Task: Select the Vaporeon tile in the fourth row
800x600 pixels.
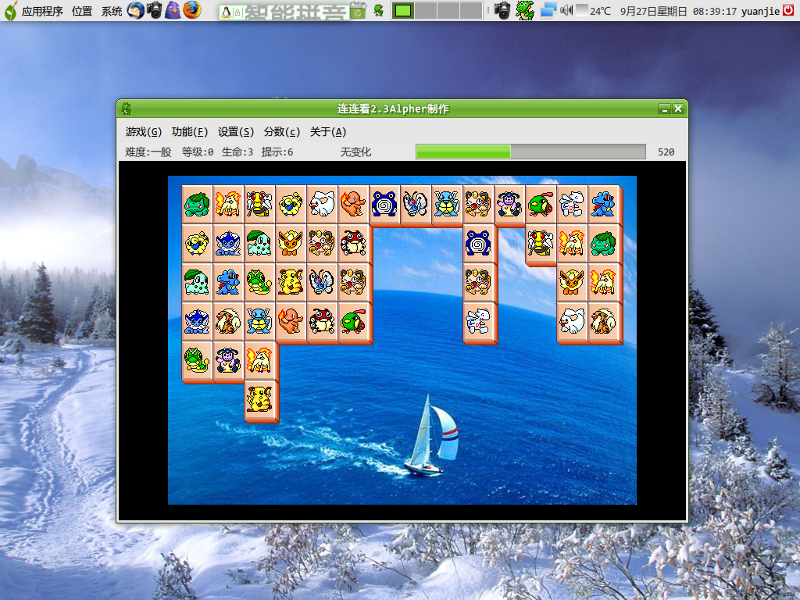Action: (197, 321)
